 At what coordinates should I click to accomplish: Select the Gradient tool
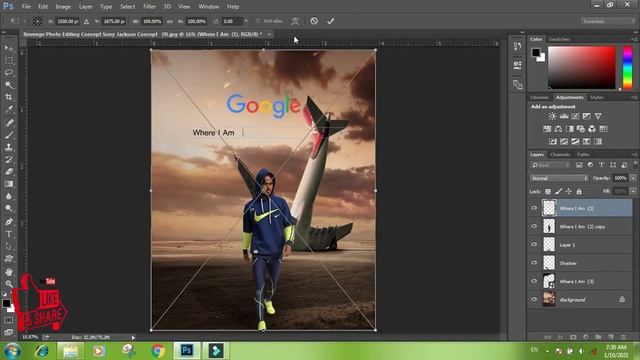(9, 184)
